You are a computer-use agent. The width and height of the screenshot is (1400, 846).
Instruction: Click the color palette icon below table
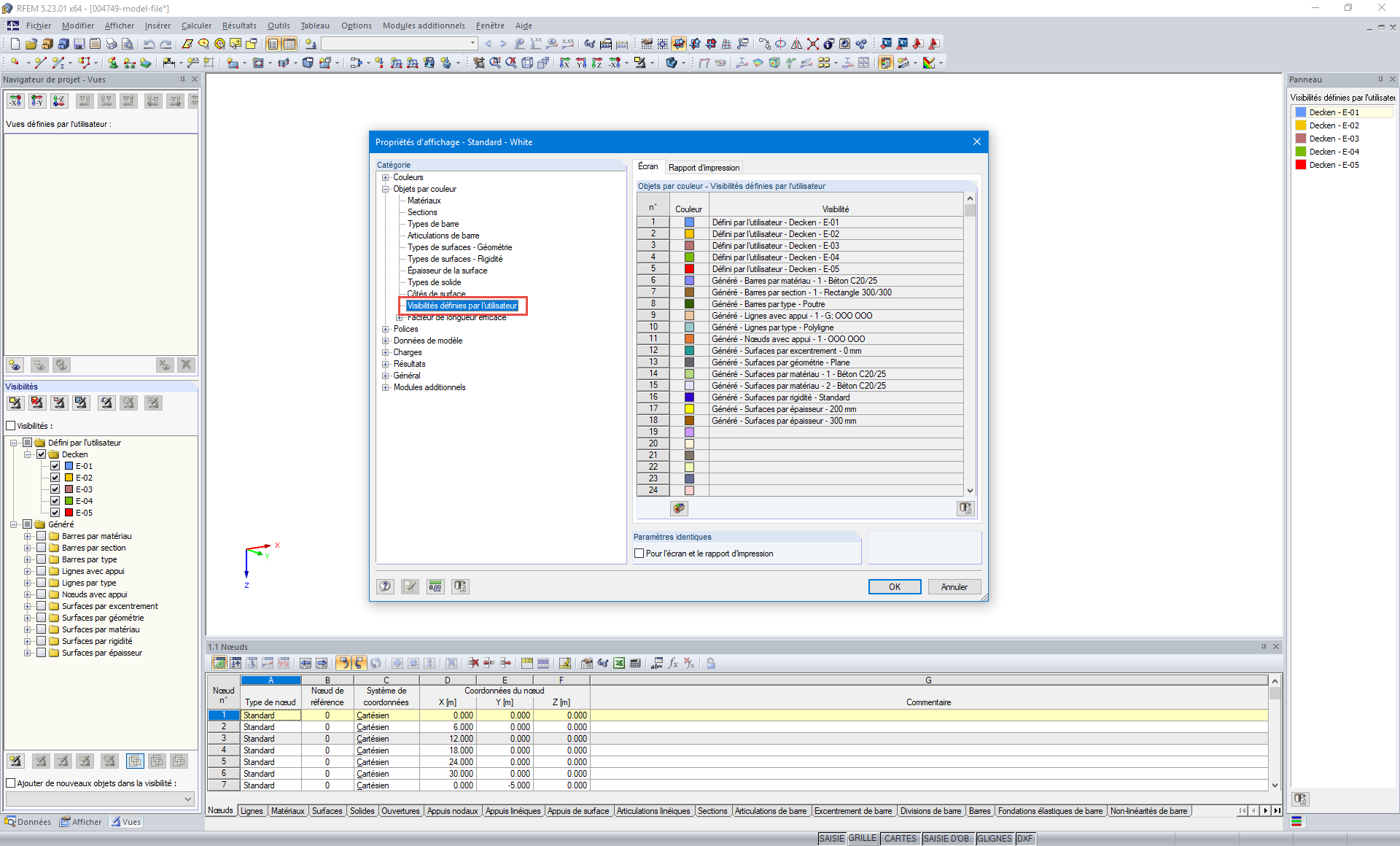pos(679,508)
